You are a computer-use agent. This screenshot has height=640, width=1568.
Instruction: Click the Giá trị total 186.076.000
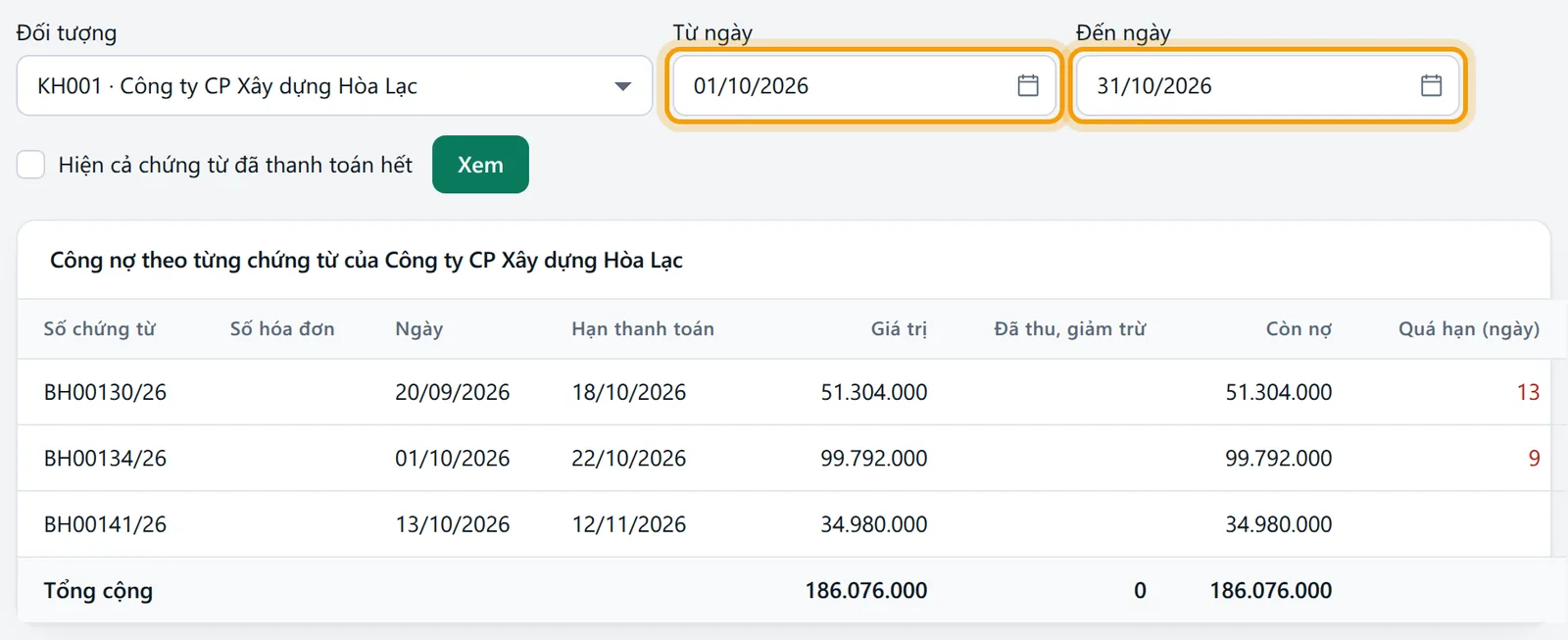click(866, 590)
